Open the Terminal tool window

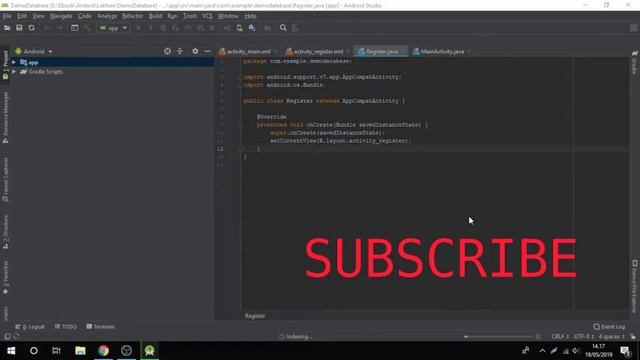coord(100,327)
